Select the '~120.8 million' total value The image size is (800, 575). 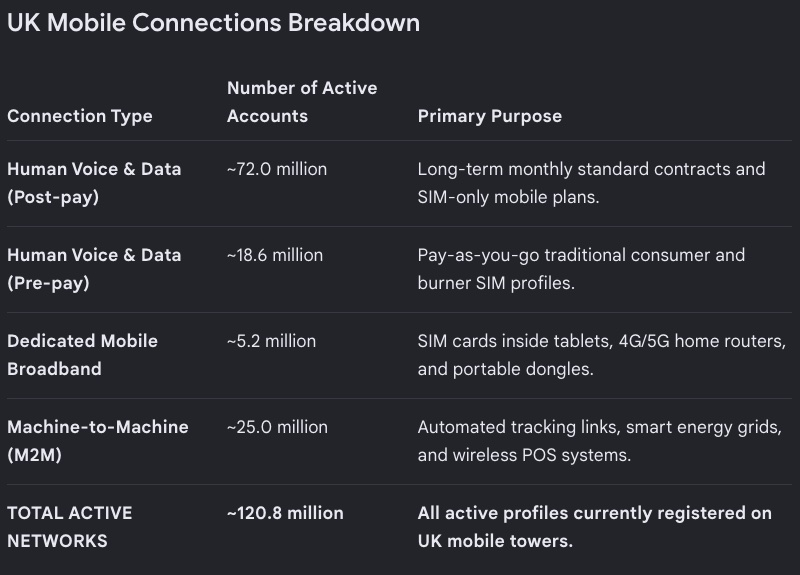[285, 513]
